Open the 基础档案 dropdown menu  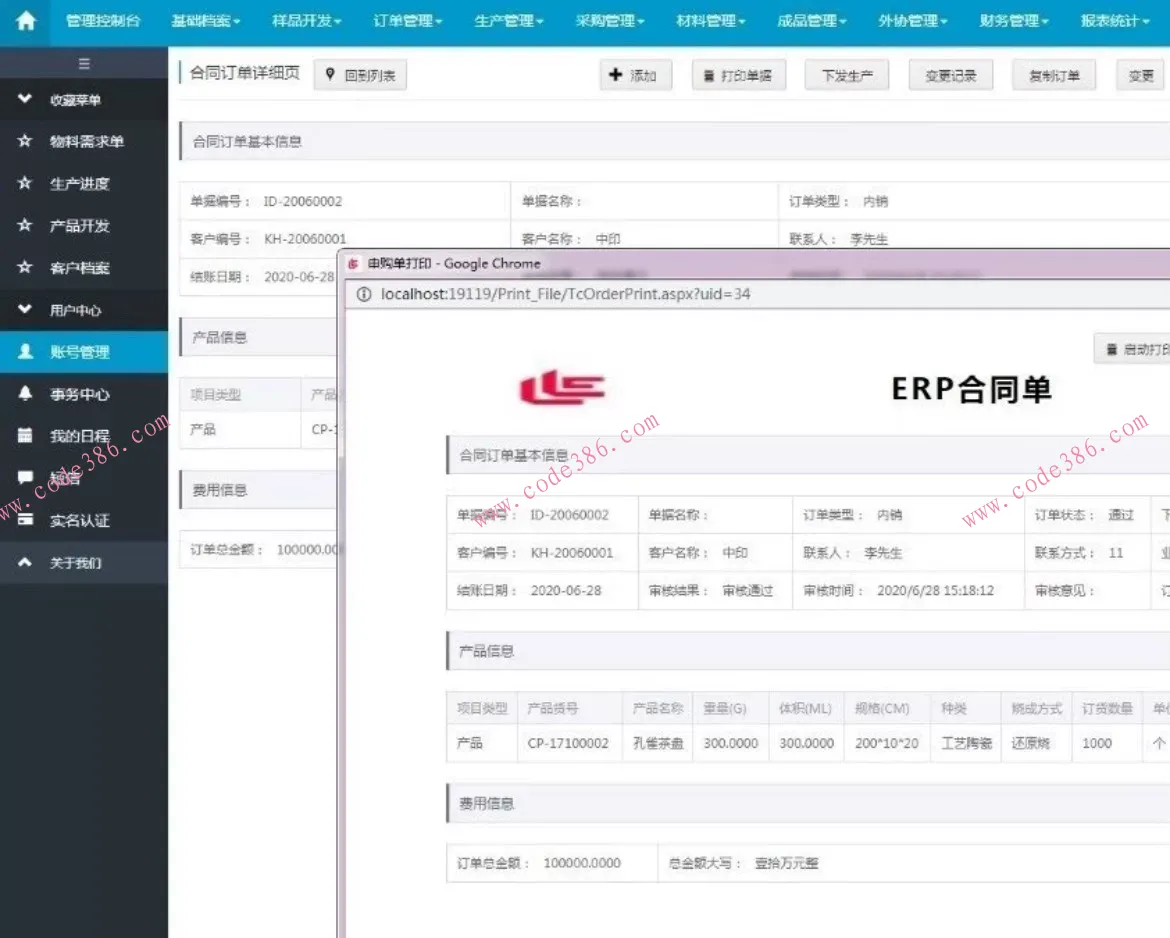(x=204, y=20)
